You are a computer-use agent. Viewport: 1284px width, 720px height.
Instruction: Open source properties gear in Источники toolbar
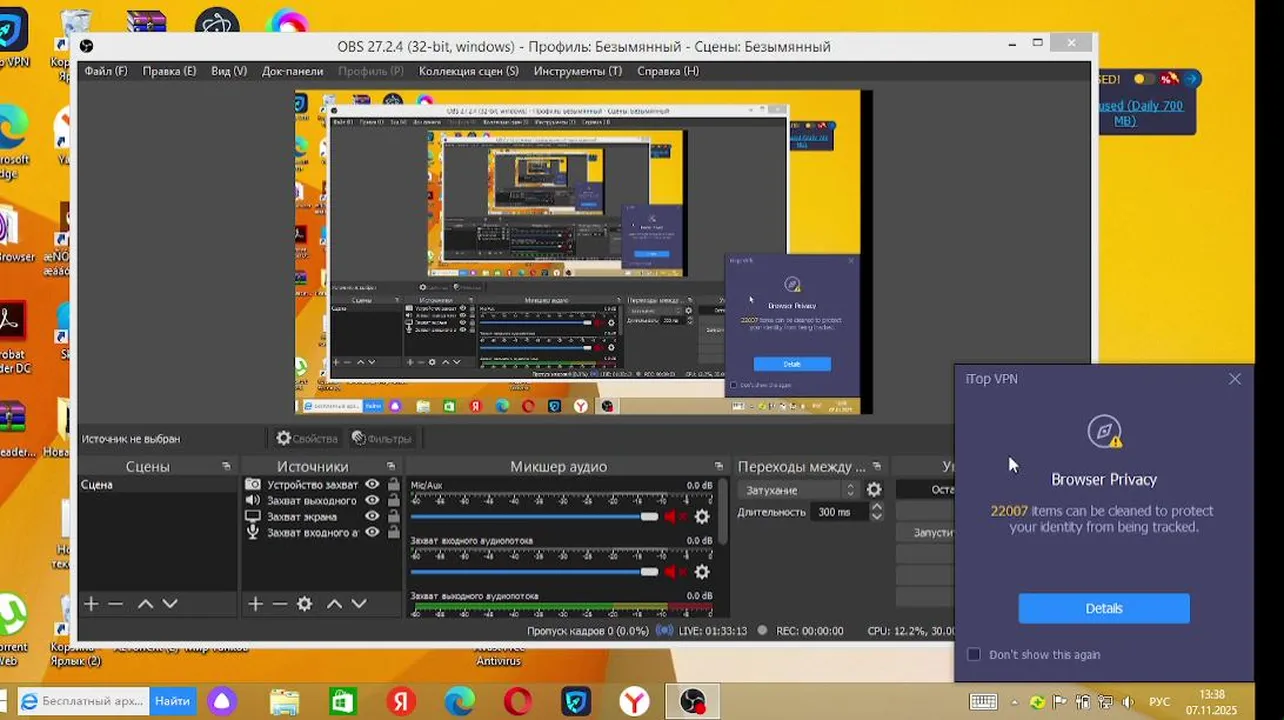[x=305, y=604]
